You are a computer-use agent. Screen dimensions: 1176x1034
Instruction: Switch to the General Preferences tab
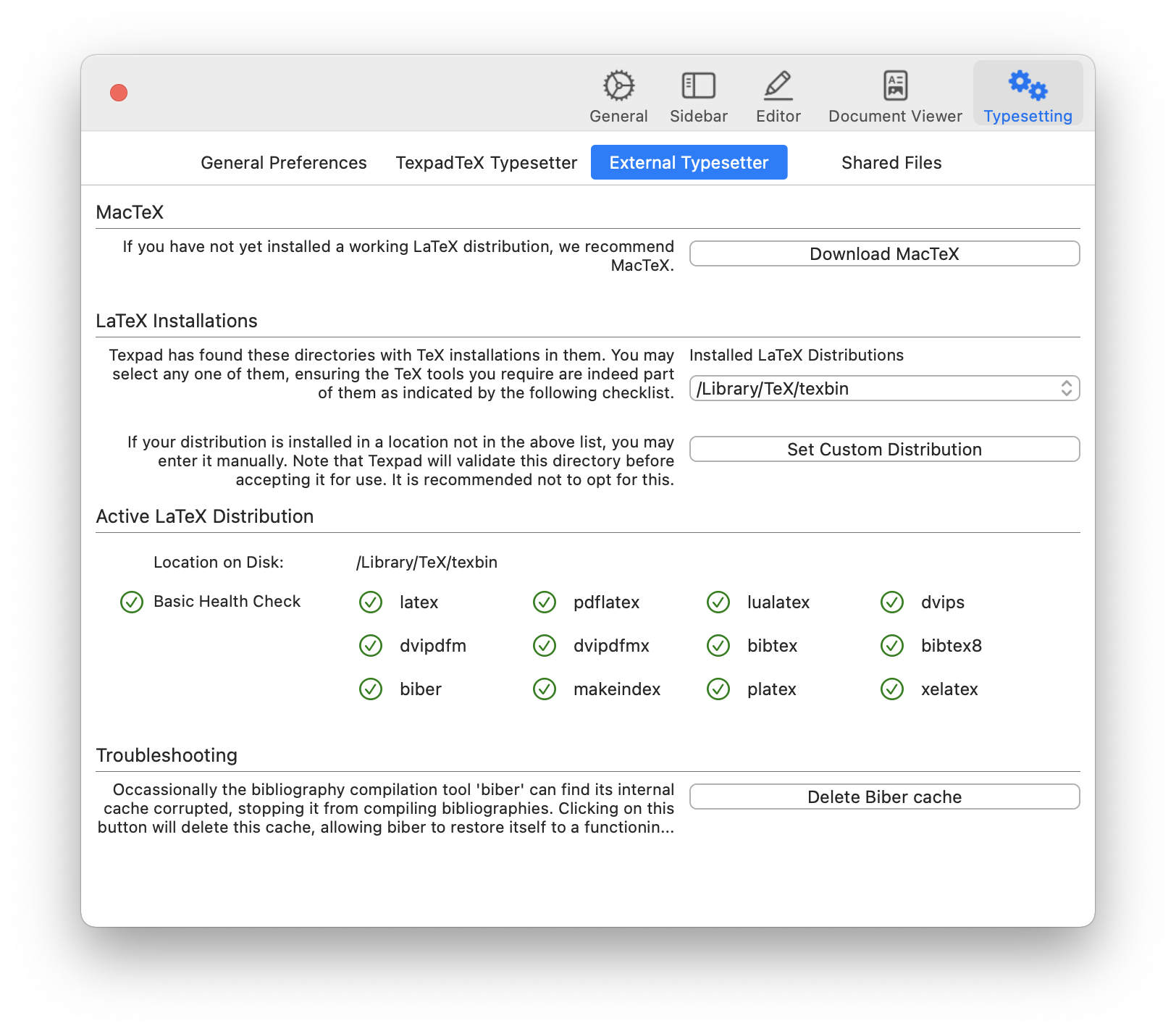coord(284,162)
